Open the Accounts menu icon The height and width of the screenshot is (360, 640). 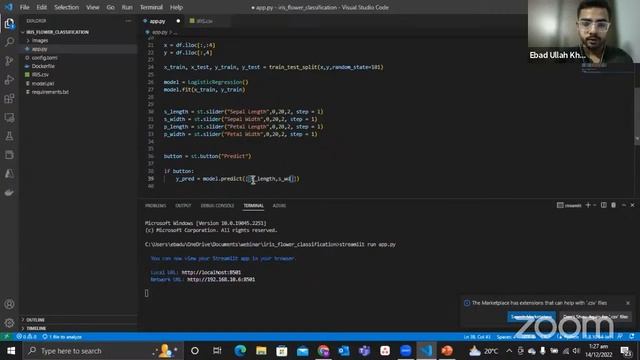tap(9, 304)
